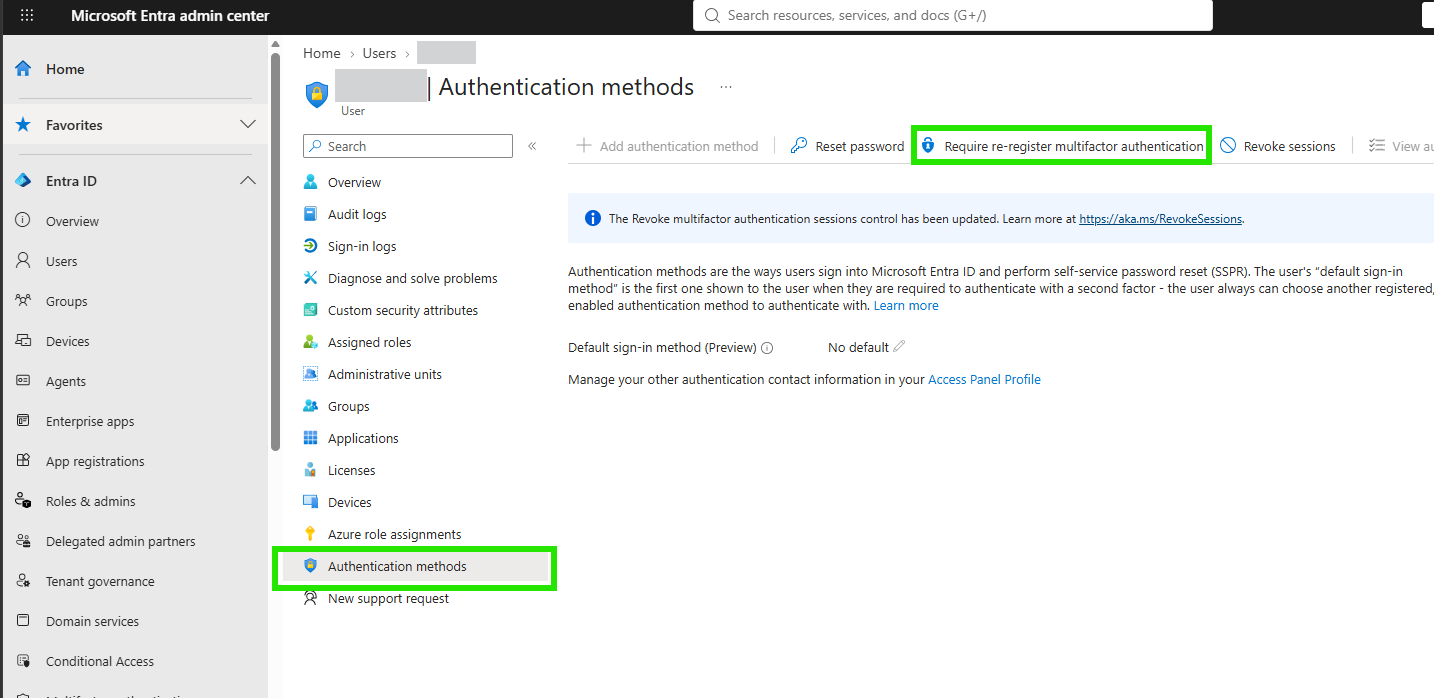Click the Groups people icon in left nav
The image size is (1434, 698).
point(23,301)
